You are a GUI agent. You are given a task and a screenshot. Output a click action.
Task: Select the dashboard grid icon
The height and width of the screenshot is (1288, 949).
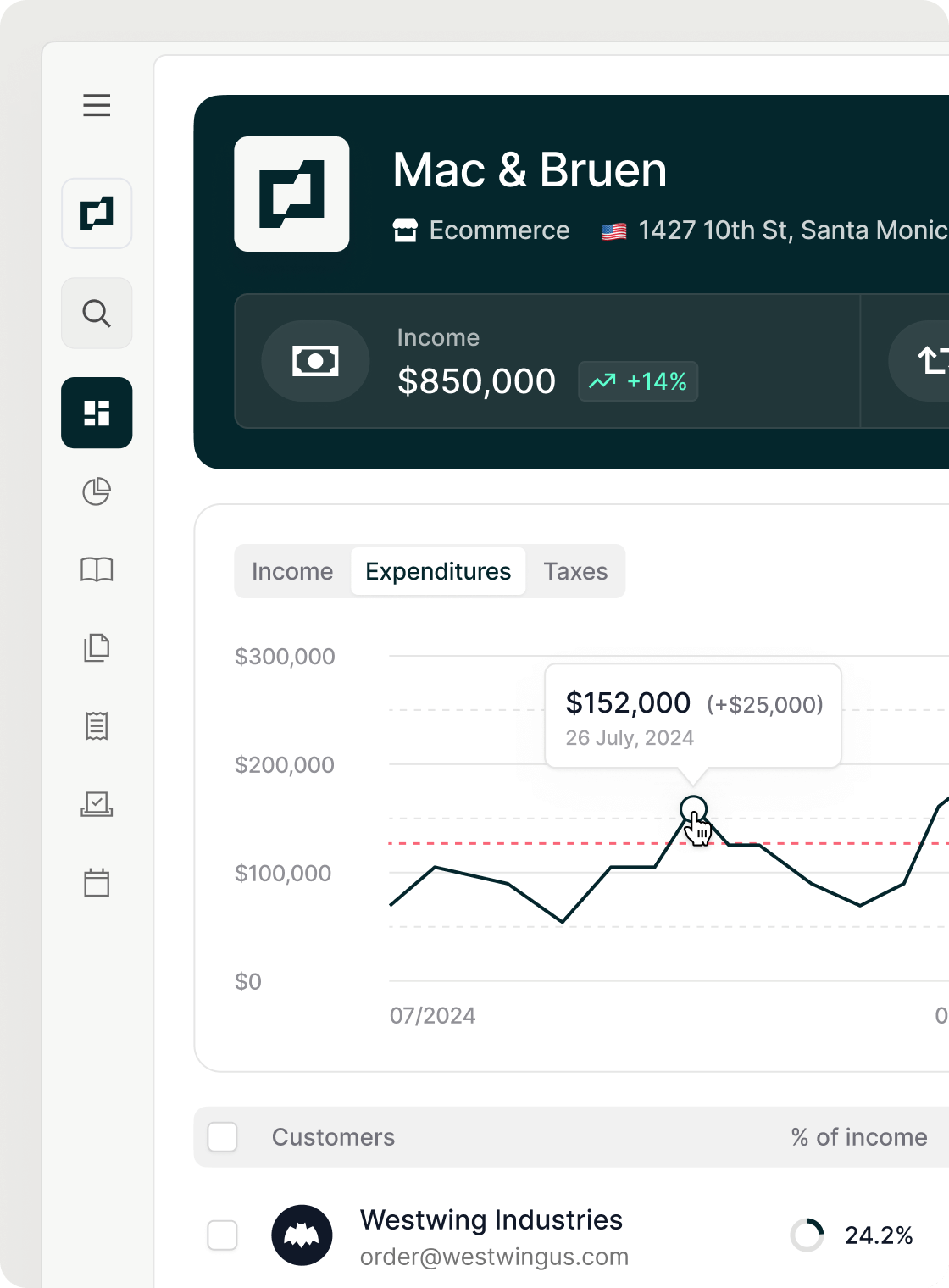[x=97, y=413]
